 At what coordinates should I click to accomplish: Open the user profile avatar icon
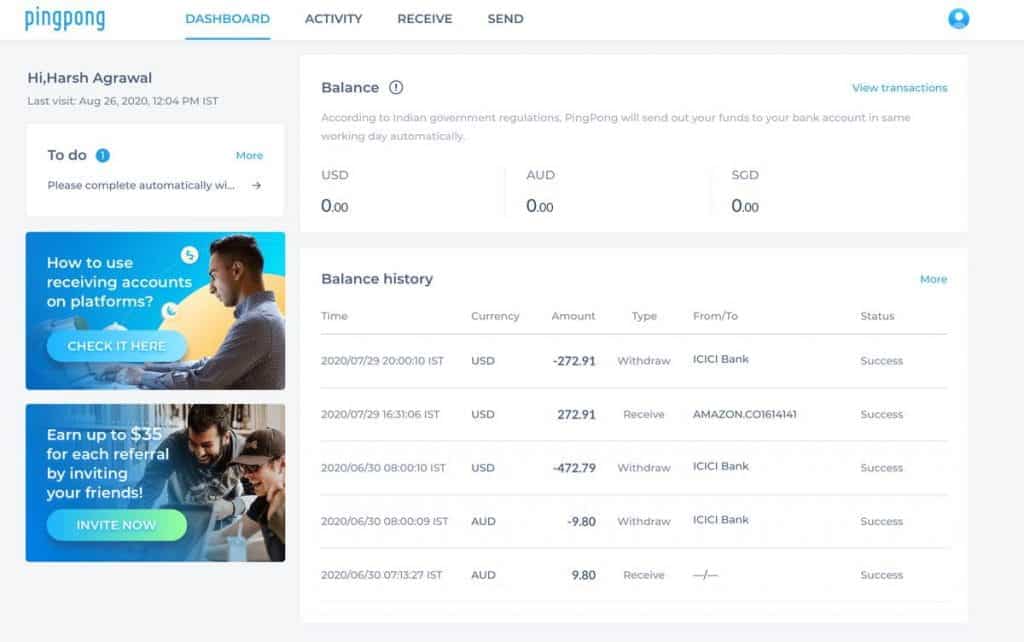click(x=958, y=18)
